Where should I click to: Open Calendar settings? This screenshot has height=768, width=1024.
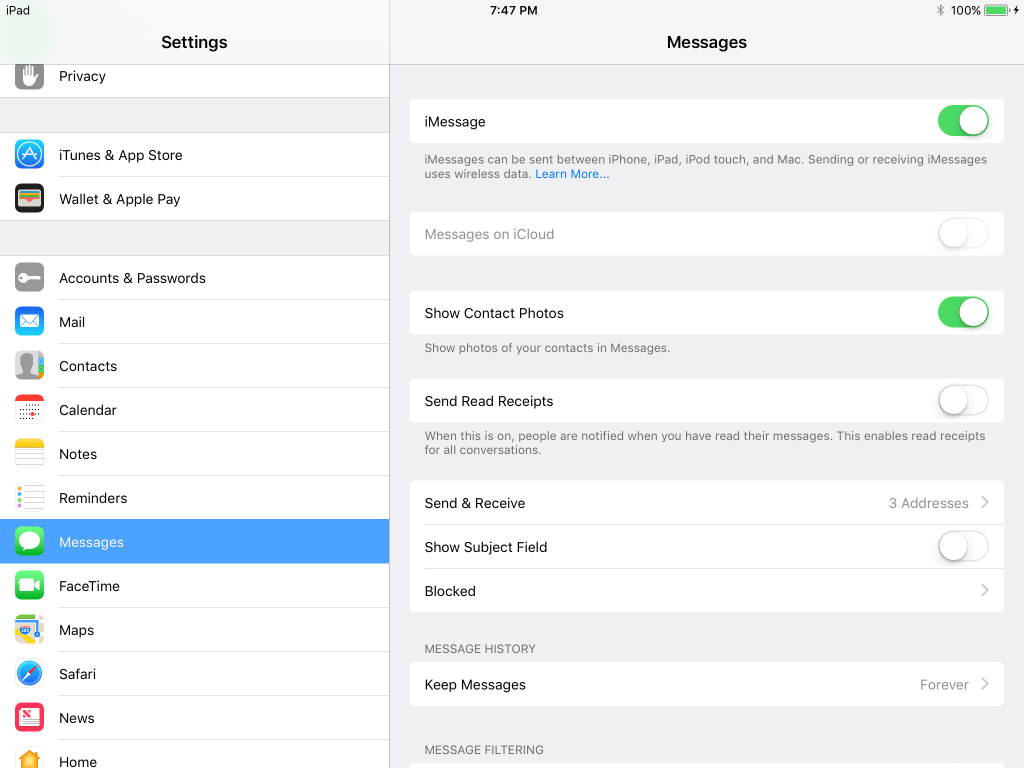coord(195,409)
